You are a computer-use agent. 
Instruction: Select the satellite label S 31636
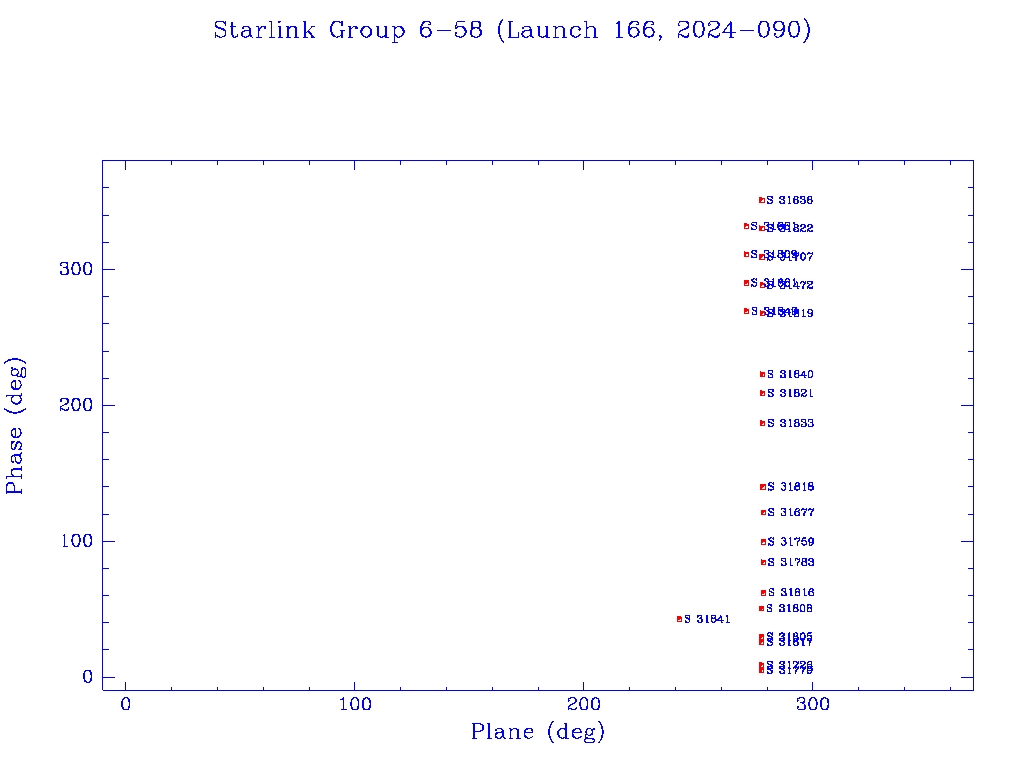790,200
